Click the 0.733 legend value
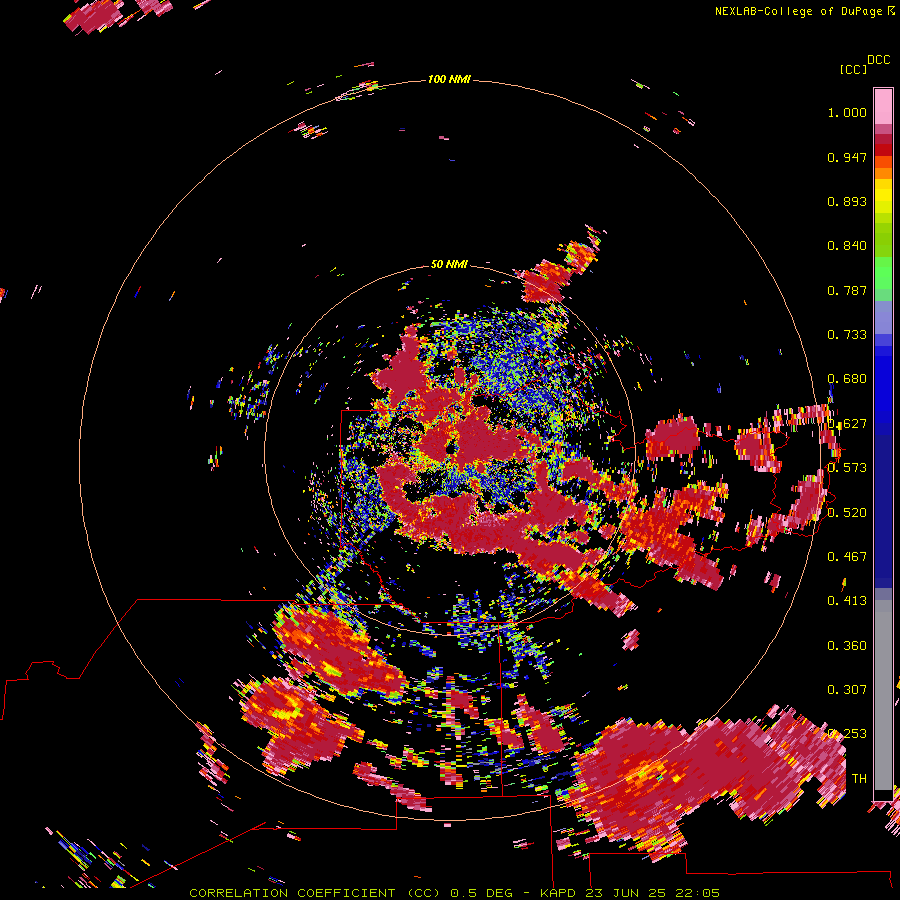The height and width of the screenshot is (900, 900). [x=847, y=335]
